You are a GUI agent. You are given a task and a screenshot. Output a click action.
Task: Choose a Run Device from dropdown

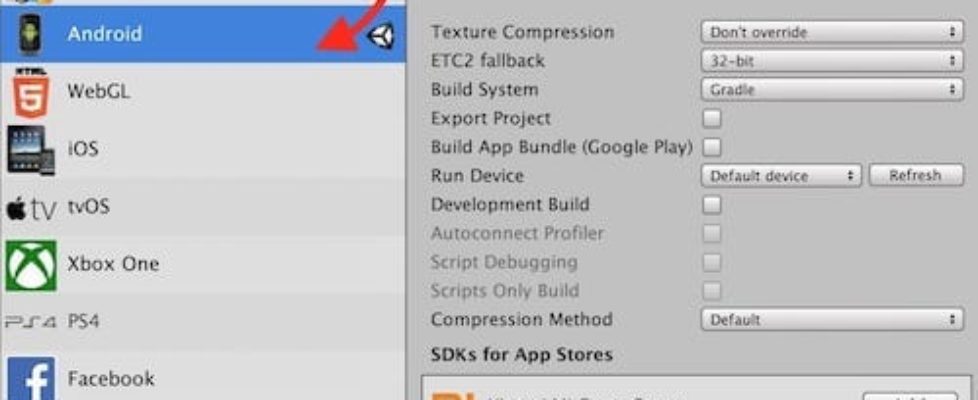(780, 176)
